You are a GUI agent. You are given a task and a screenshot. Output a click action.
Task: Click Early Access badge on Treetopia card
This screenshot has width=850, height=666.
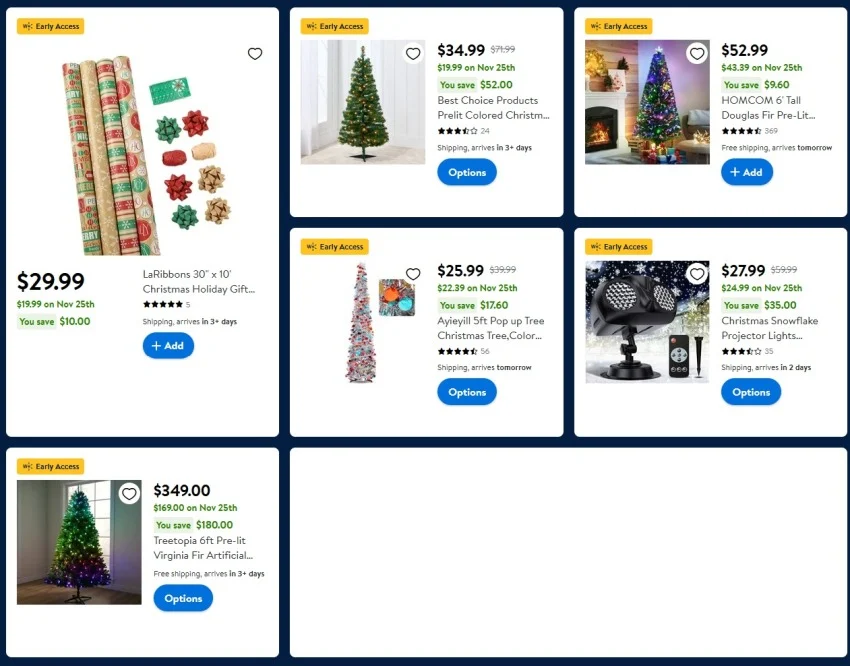[x=50, y=466]
